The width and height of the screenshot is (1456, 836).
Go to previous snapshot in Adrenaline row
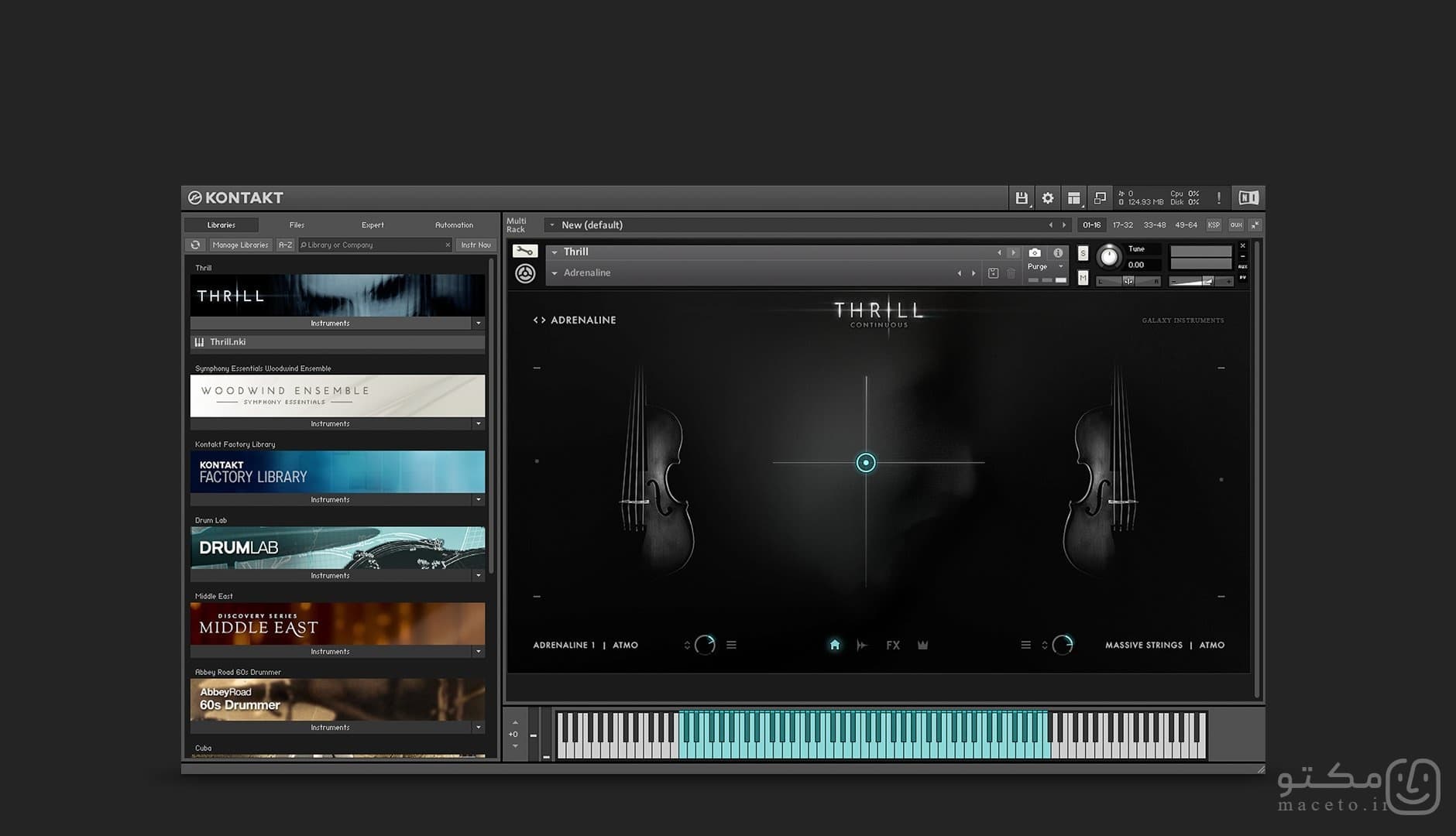(x=959, y=273)
